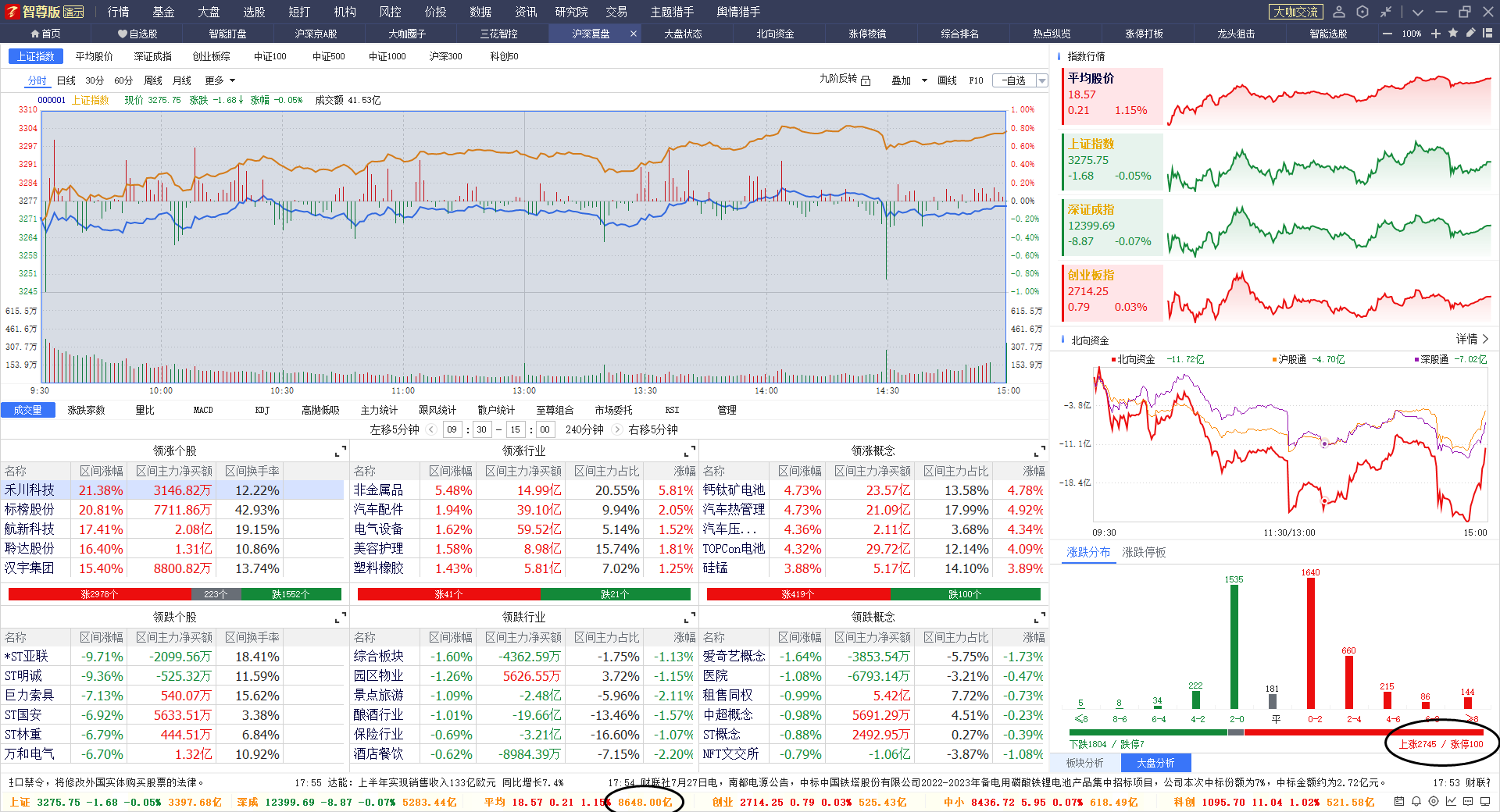Open the 一自选 combo box arrow
Image resolution: width=1500 pixels, height=812 pixels.
(1041, 80)
